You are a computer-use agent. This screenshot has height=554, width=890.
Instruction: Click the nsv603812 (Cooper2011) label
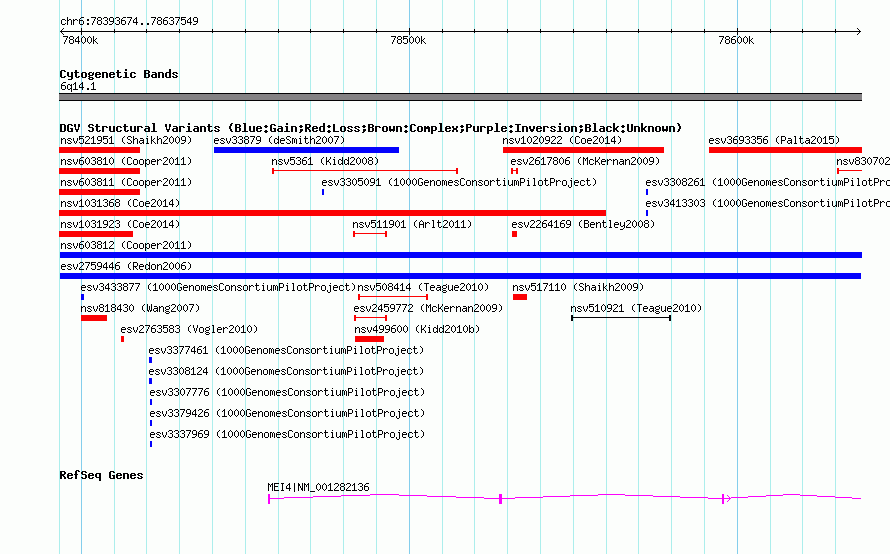coord(126,245)
